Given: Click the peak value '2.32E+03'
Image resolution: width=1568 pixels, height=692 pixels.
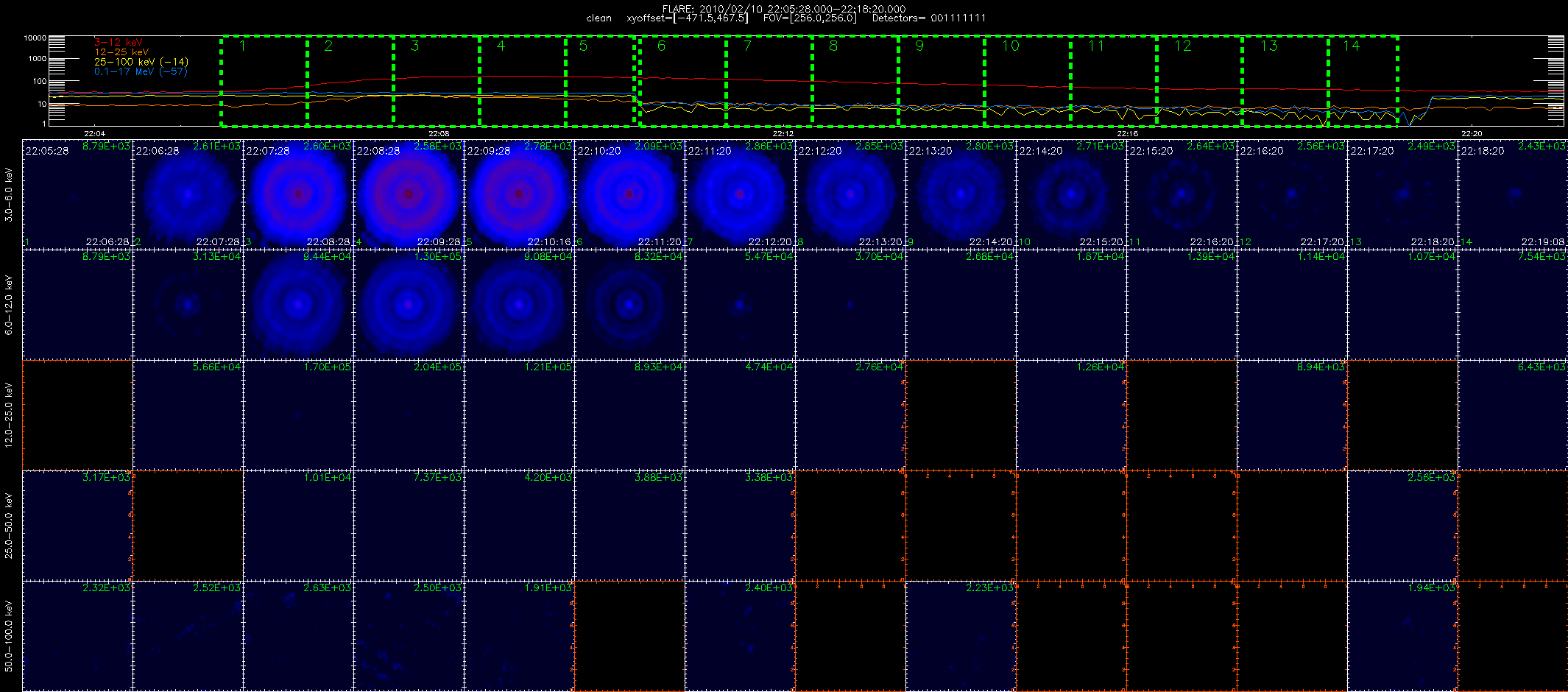Looking at the screenshot, I should [107, 587].
